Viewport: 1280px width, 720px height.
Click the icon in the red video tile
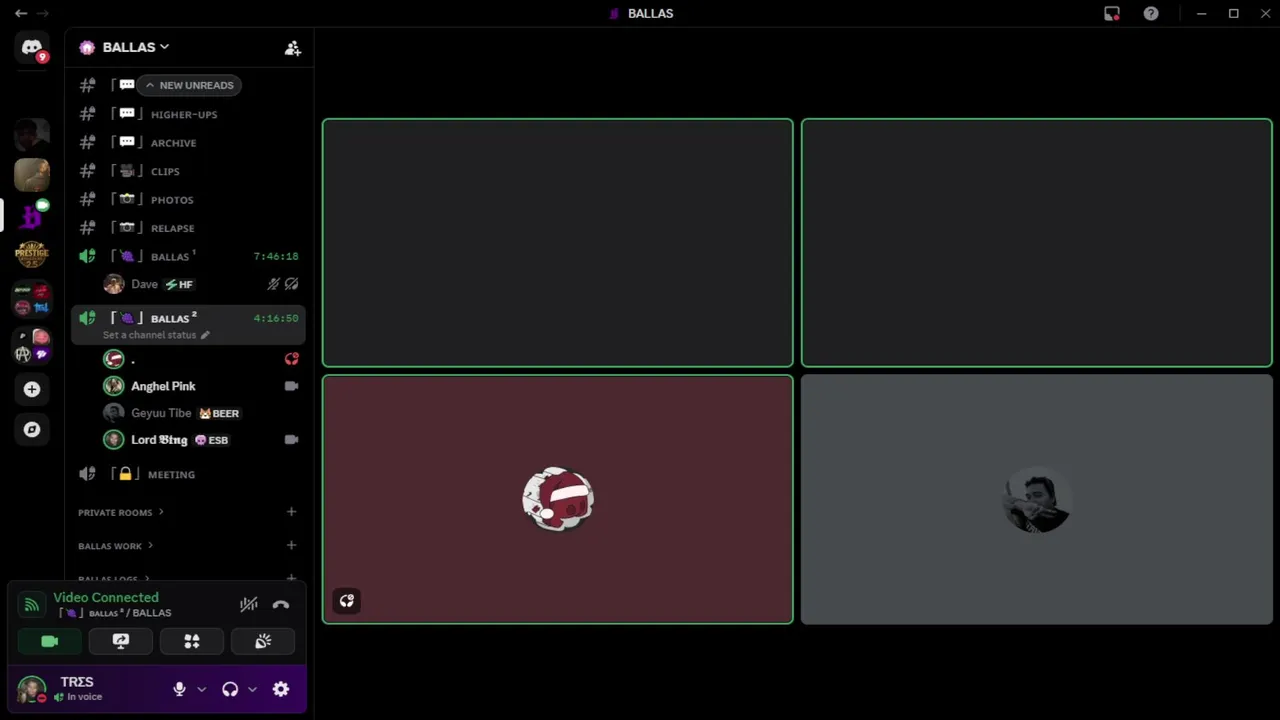click(x=347, y=601)
